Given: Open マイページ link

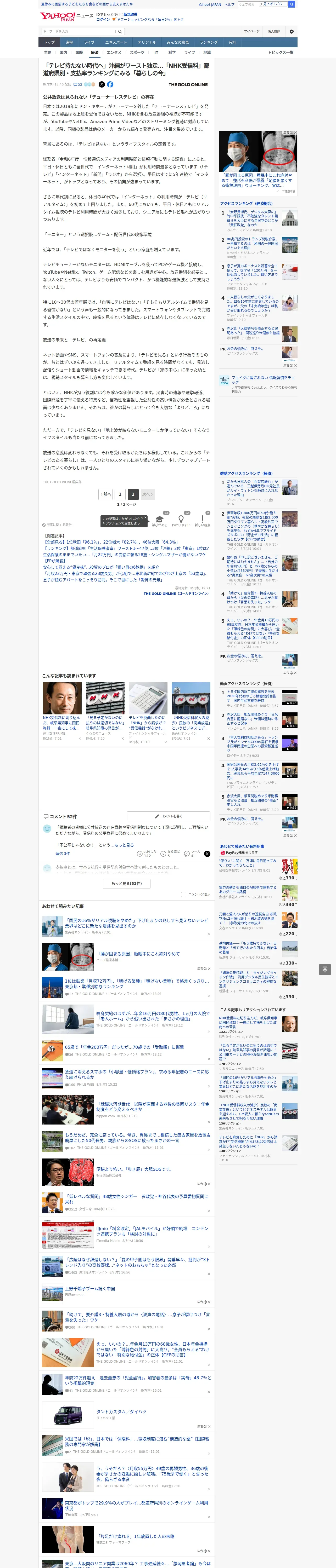Looking at the screenshot, I should [x=252, y=31].
